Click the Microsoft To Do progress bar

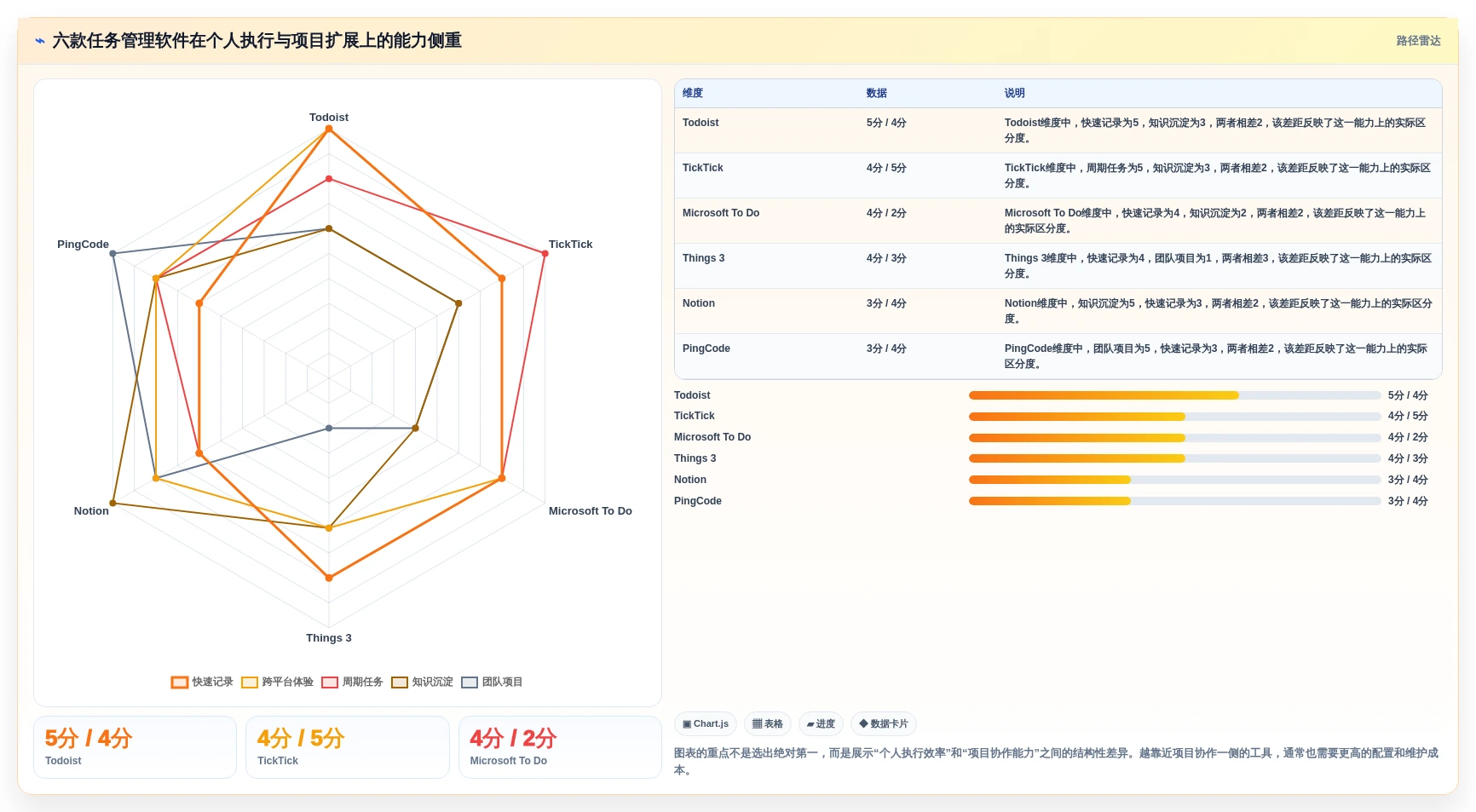(x=1174, y=438)
